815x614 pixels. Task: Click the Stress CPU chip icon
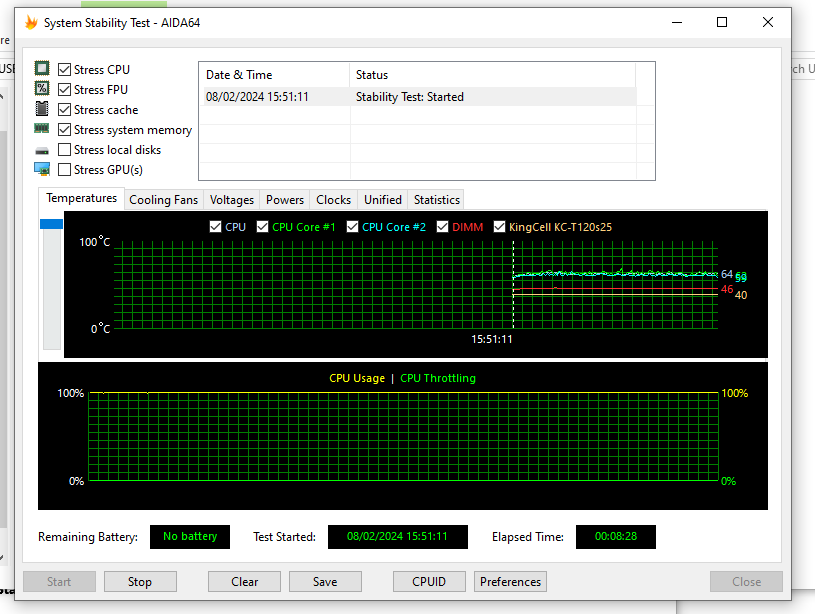[x=42, y=69]
